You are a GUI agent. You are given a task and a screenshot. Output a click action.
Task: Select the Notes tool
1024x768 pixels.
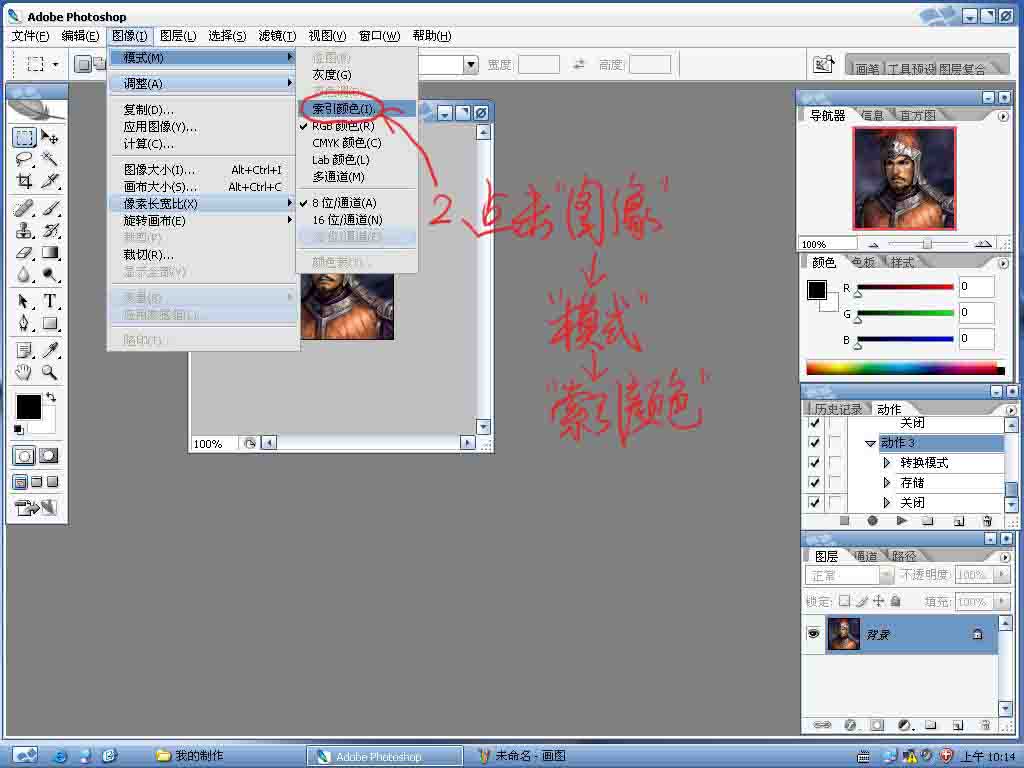24,351
